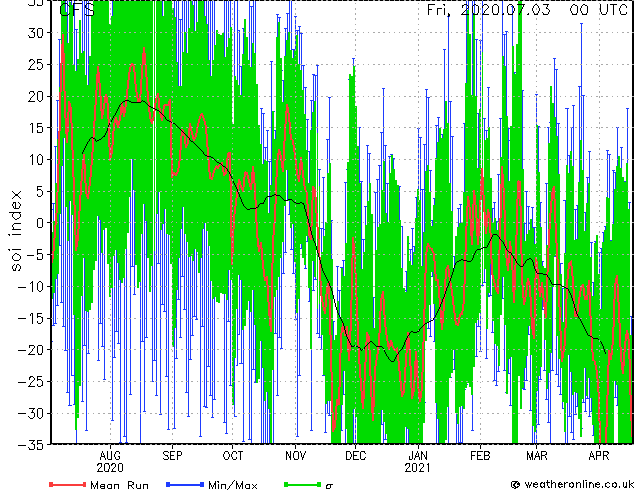Screen dimensions: 634x490
Task: Click the 10 y-axis value
Action: 36,160
